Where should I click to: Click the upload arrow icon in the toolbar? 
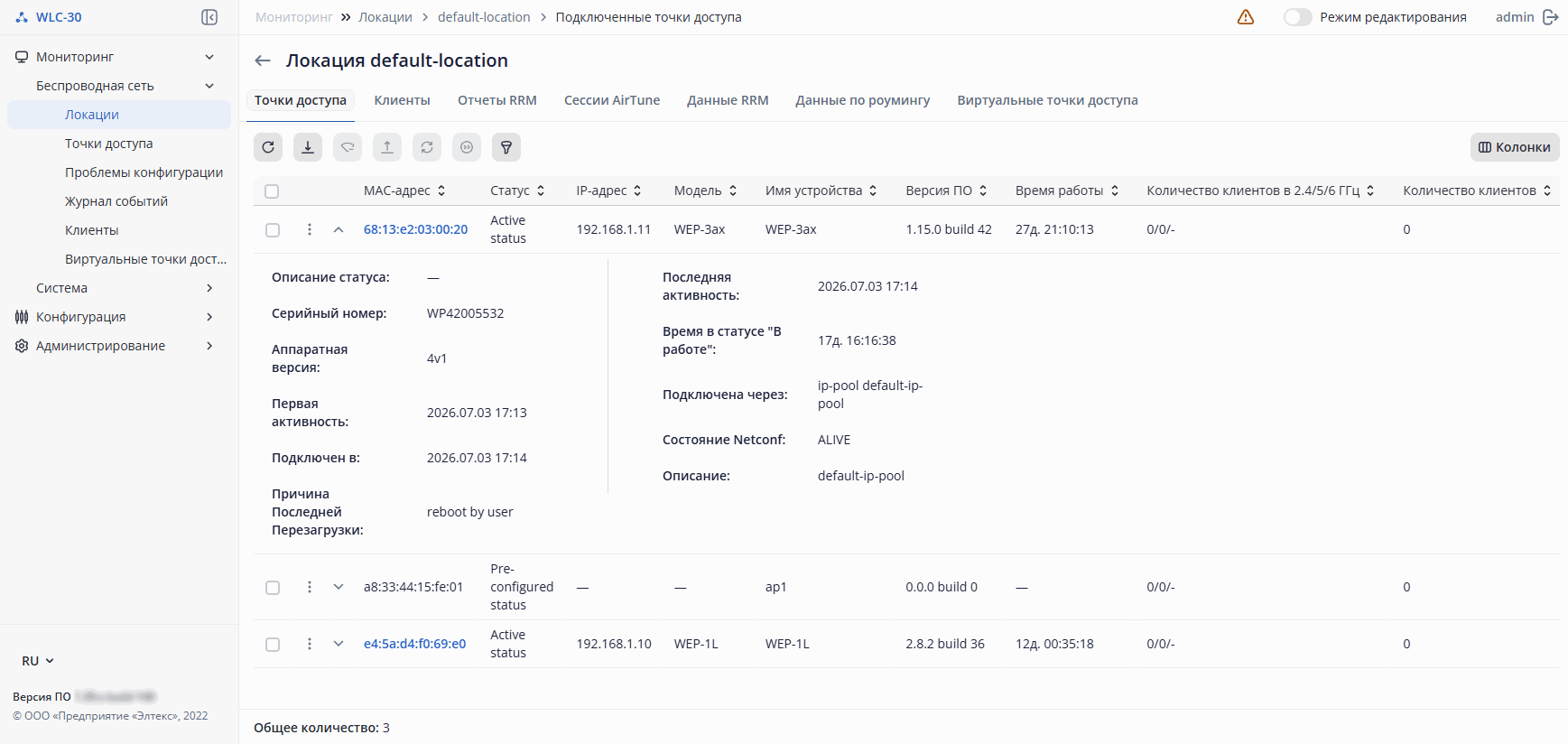pos(387,147)
